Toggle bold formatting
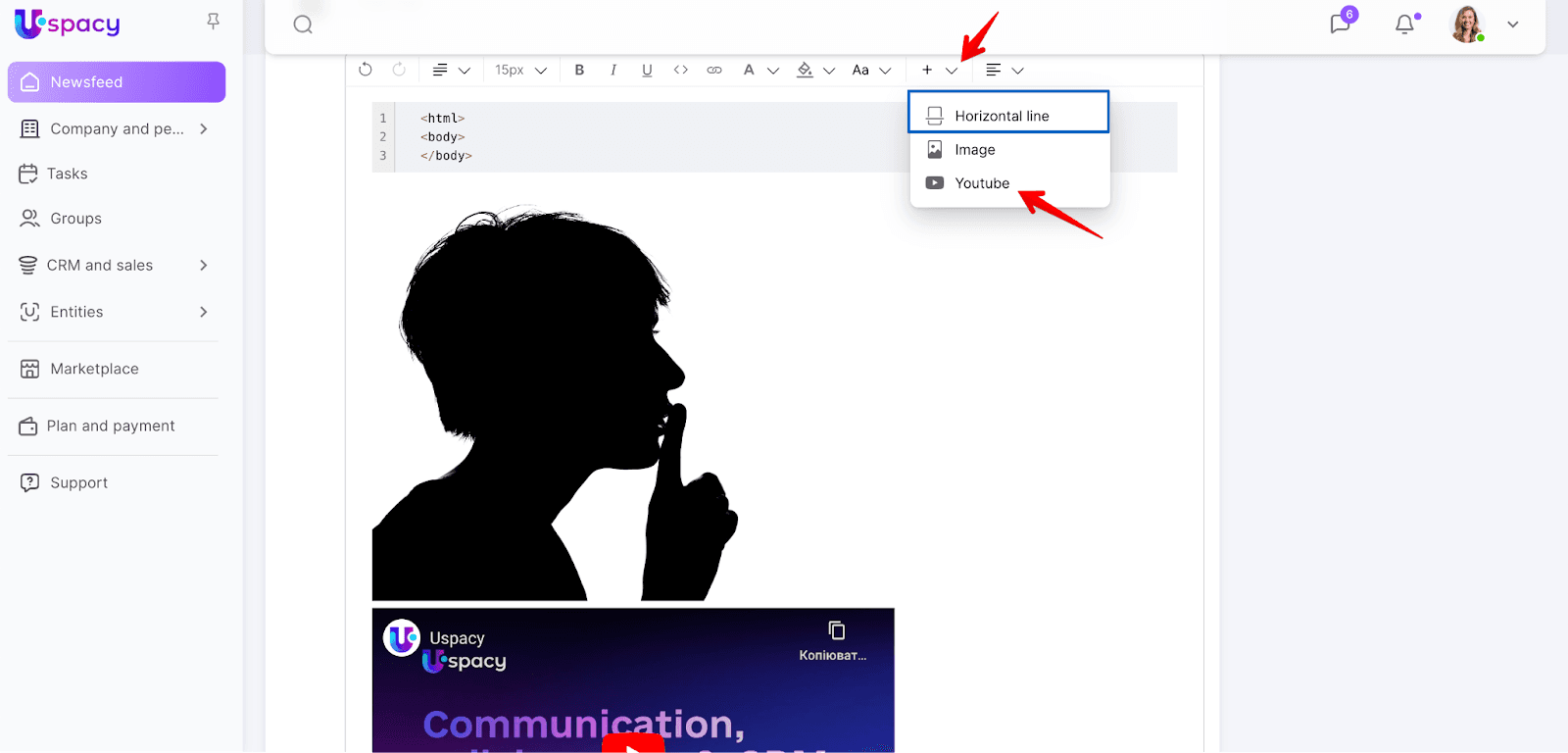 579,70
